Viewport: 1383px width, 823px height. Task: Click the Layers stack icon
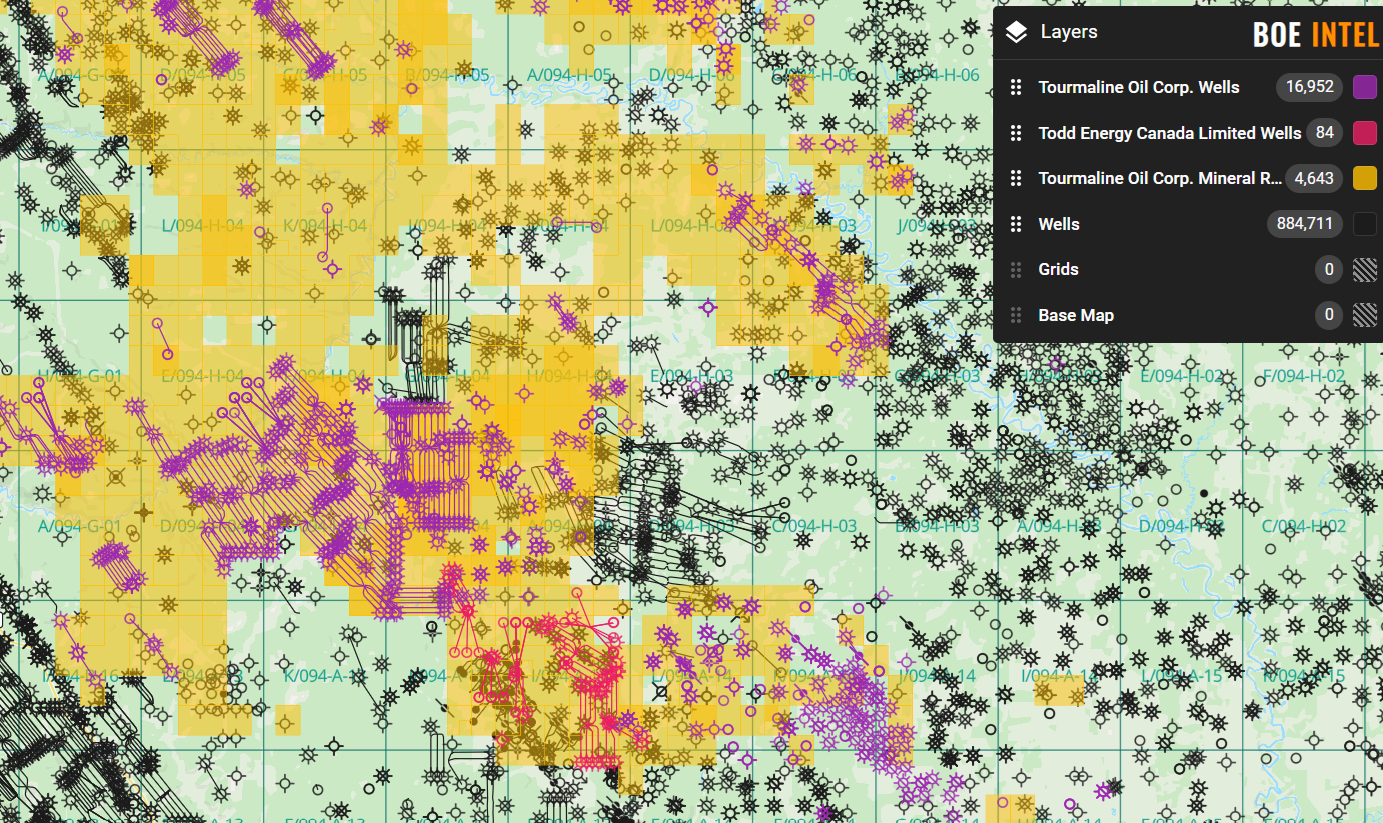(1016, 33)
